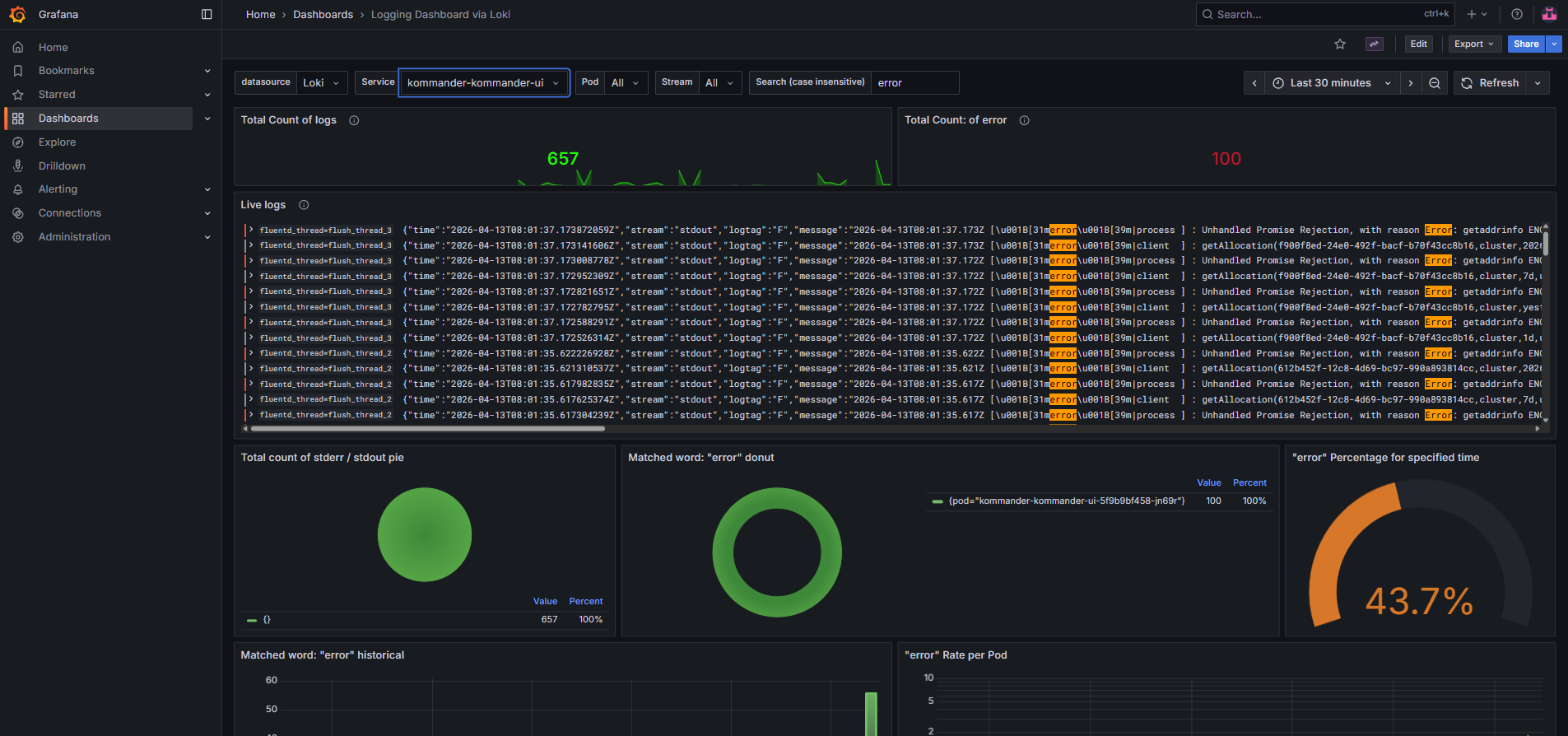Open the Service kommander-kommander-ui dropdown

[484, 83]
